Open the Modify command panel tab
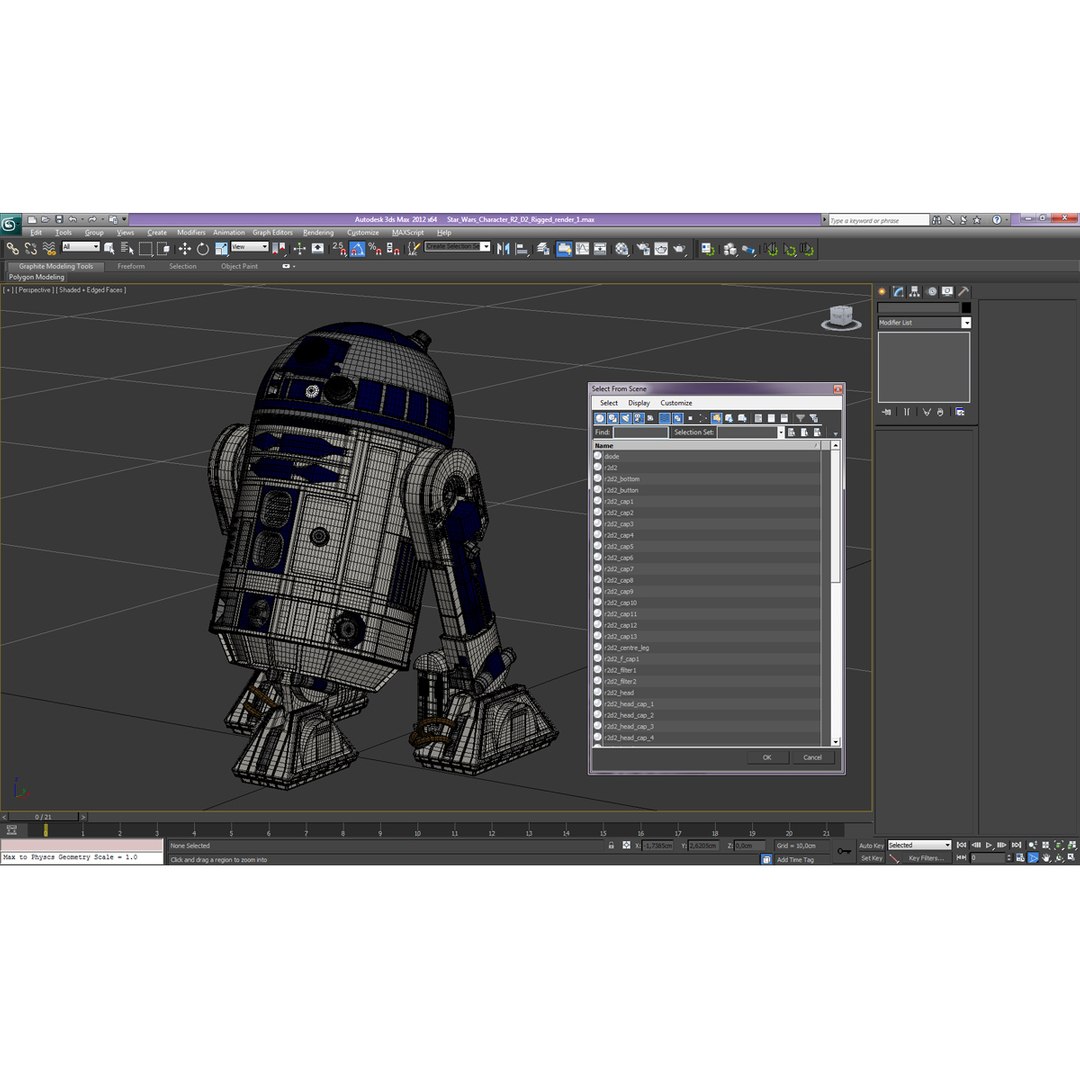Screen dimensions: 1080x1080 pos(898,291)
